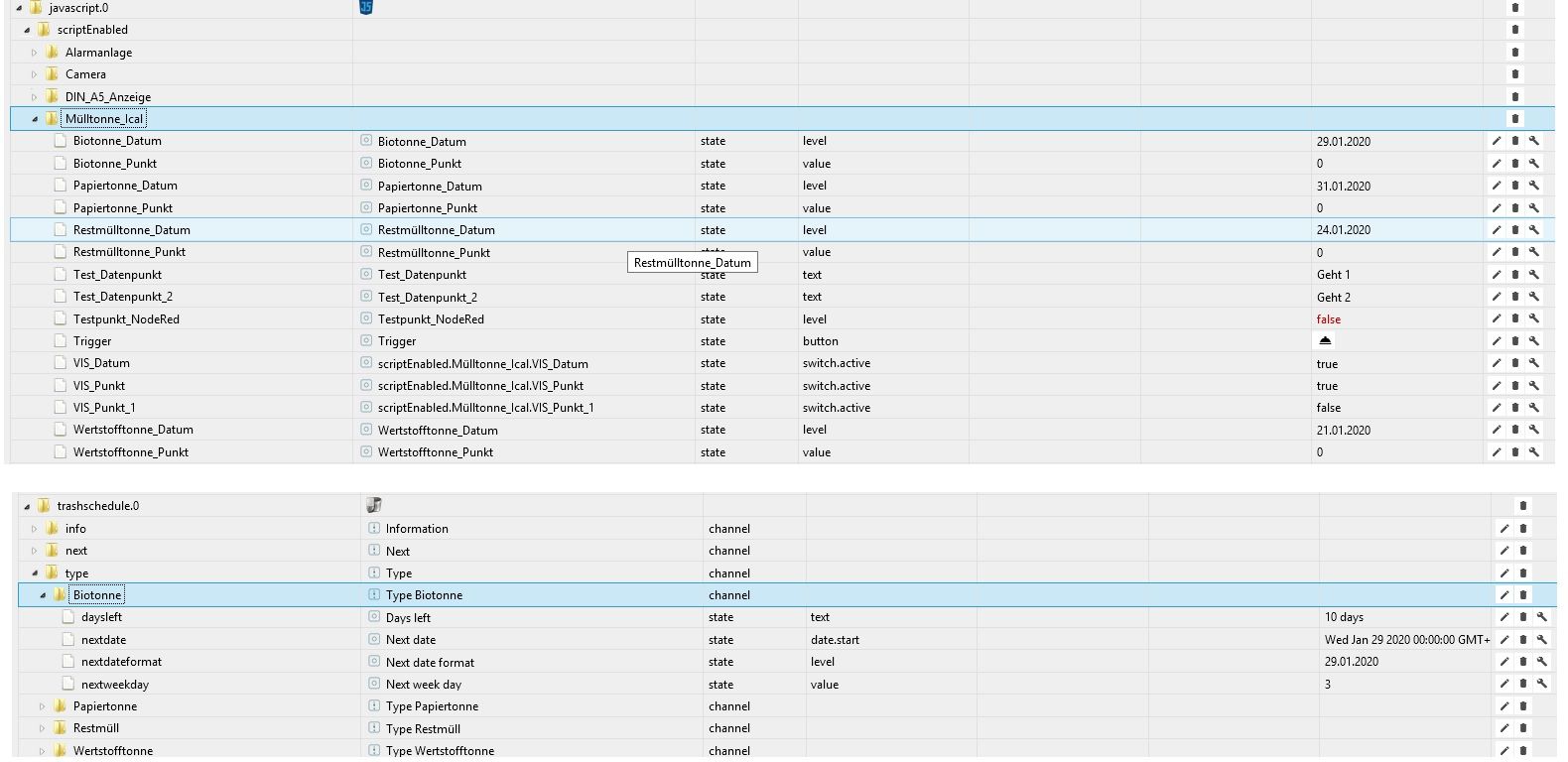Edit the Test_Datenpunkt object

(1497, 274)
